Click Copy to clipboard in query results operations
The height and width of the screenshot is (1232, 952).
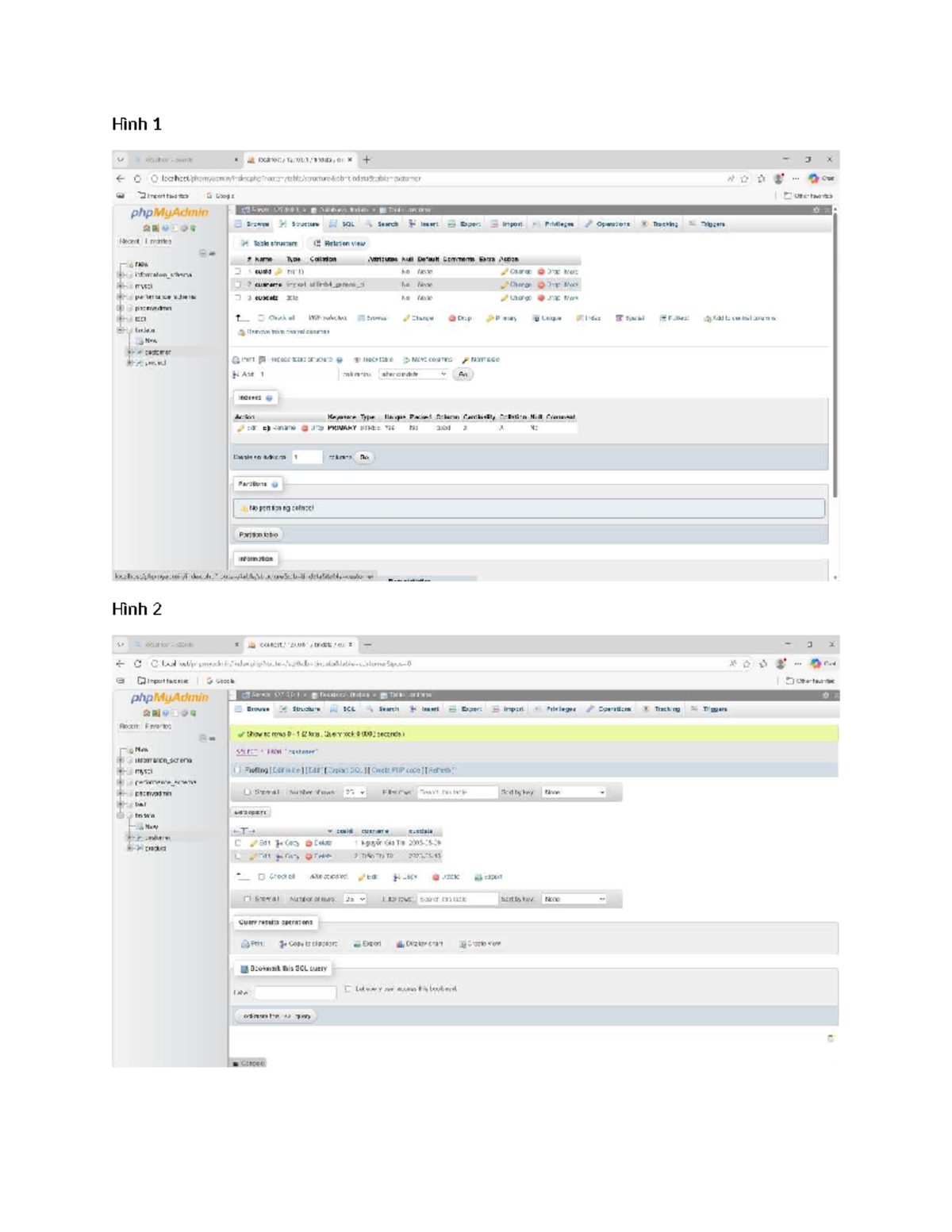click(308, 944)
